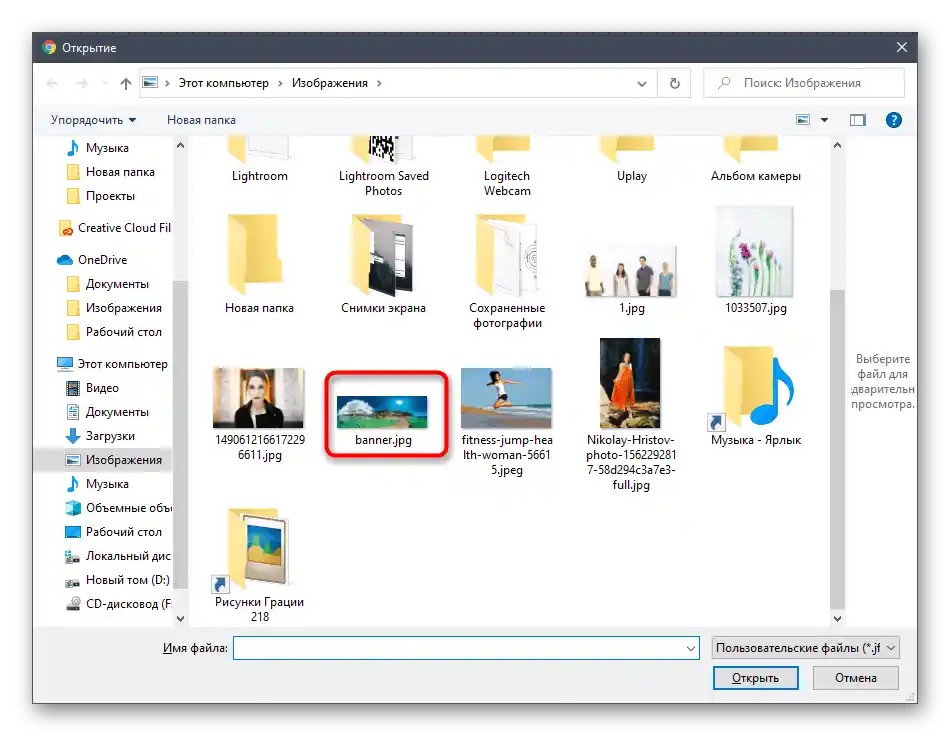Viewport: 950px width, 736px height.
Task: Go back using the back arrow
Action: coord(52,83)
